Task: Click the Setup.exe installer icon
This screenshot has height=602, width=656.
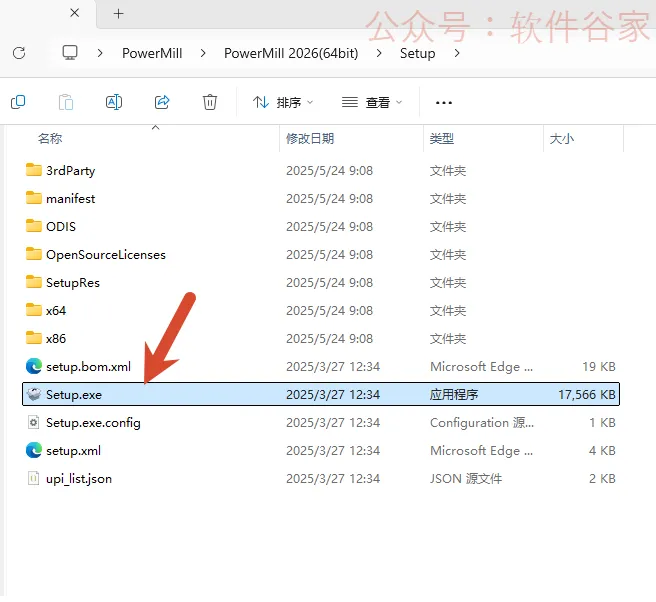Action: point(33,394)
